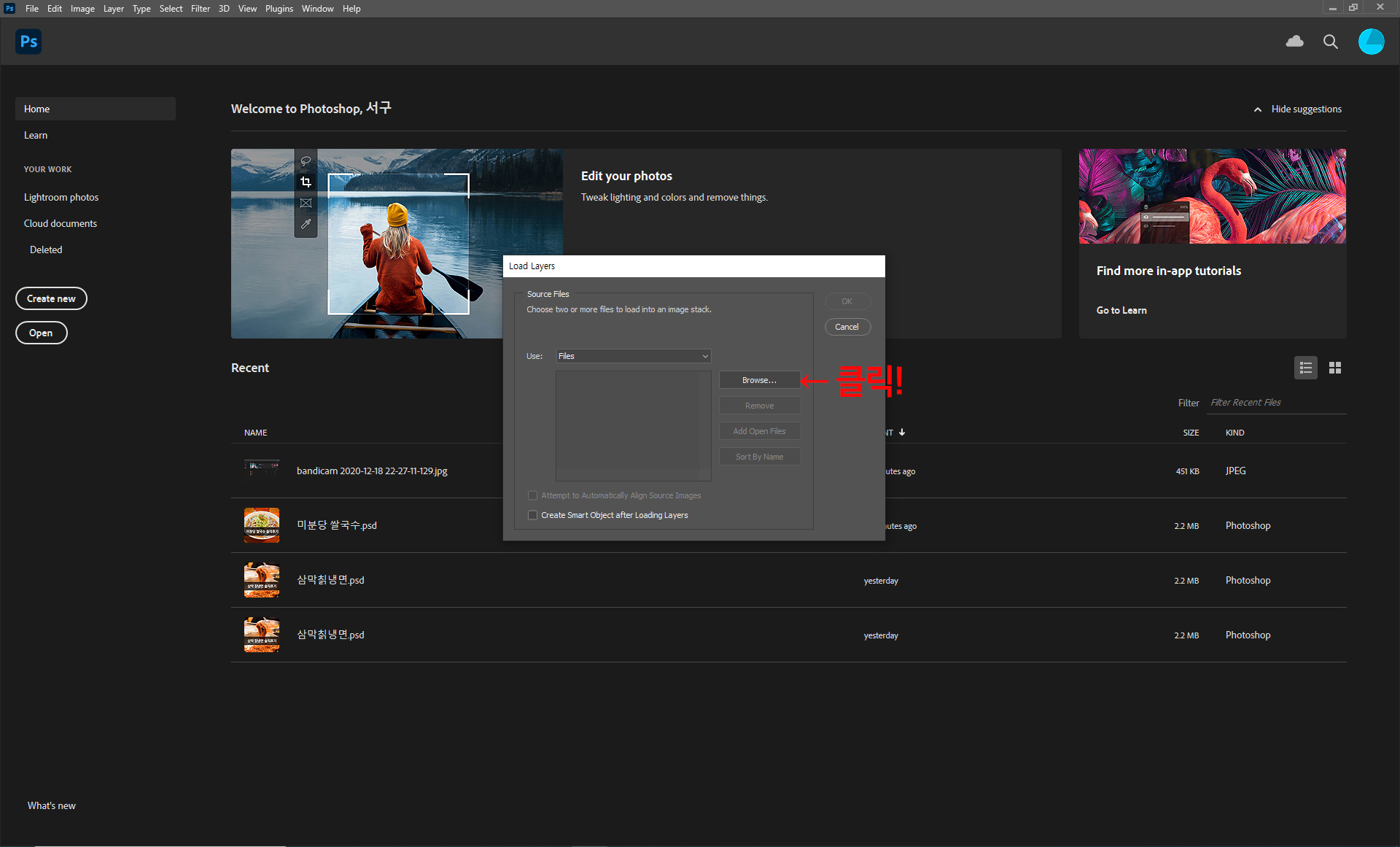Click the blue profile avatar icon
The width and height of the screenshot is (1400, 847).
(x=1371, y=42)
